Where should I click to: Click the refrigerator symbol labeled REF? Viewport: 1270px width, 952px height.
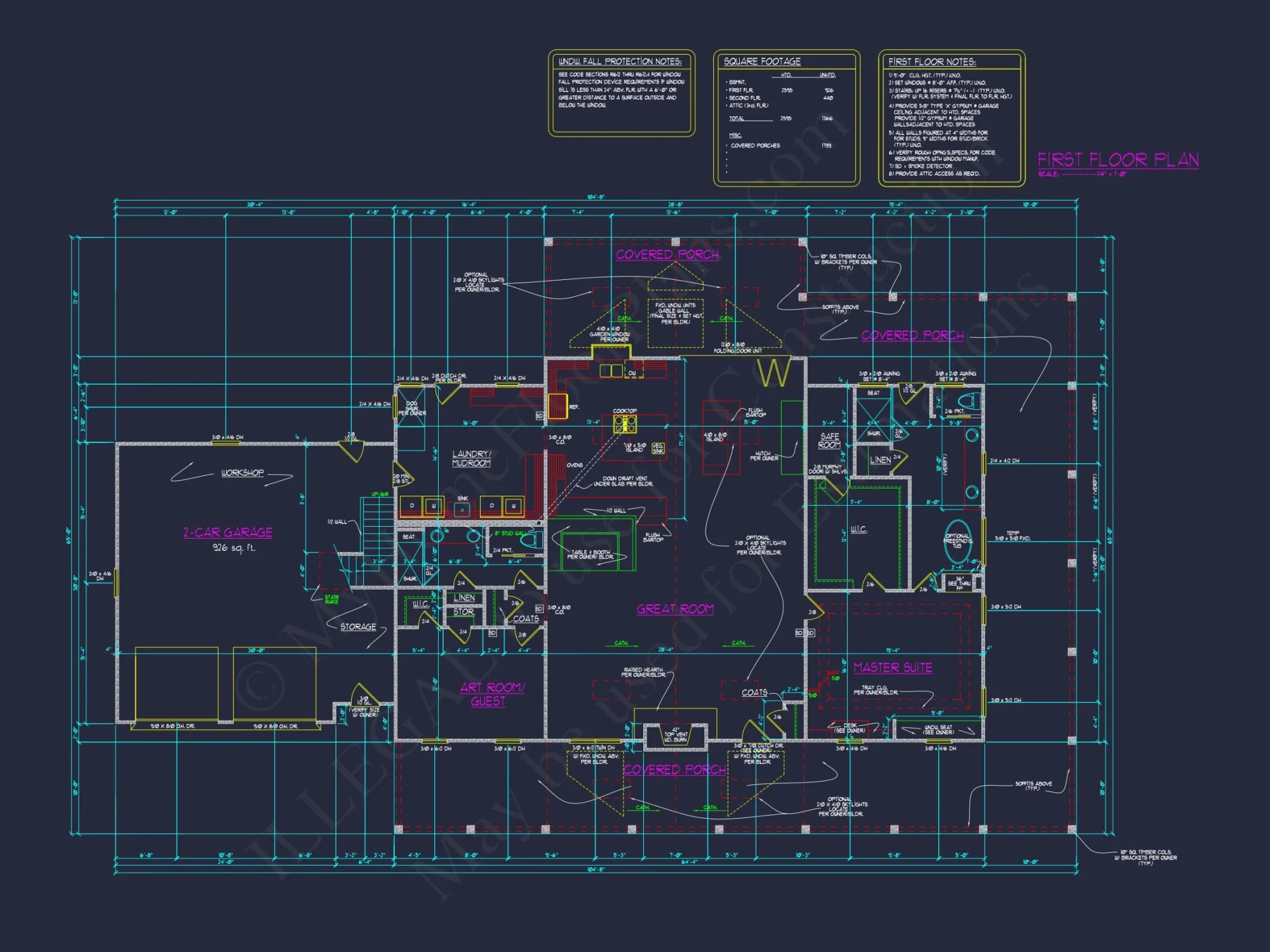[558, 407]
